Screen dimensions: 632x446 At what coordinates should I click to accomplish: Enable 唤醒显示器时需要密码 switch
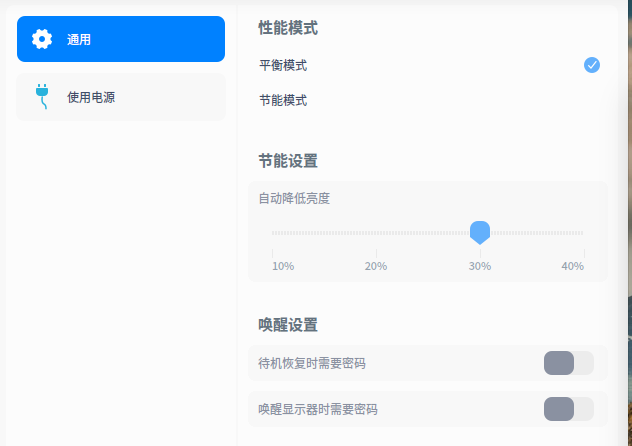pos(568,409)
